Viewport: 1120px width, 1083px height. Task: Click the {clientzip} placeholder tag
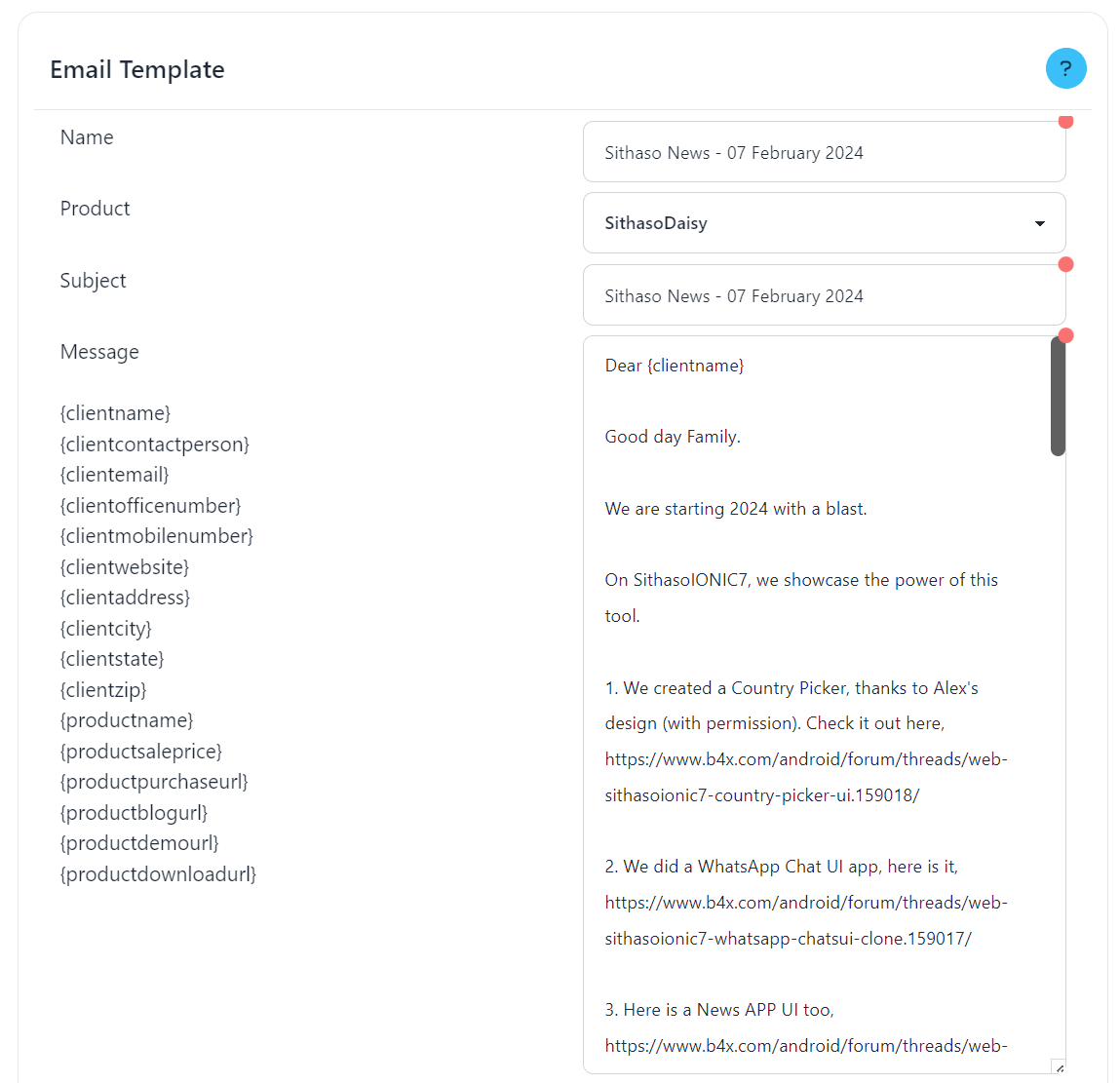tap(103, 690)
